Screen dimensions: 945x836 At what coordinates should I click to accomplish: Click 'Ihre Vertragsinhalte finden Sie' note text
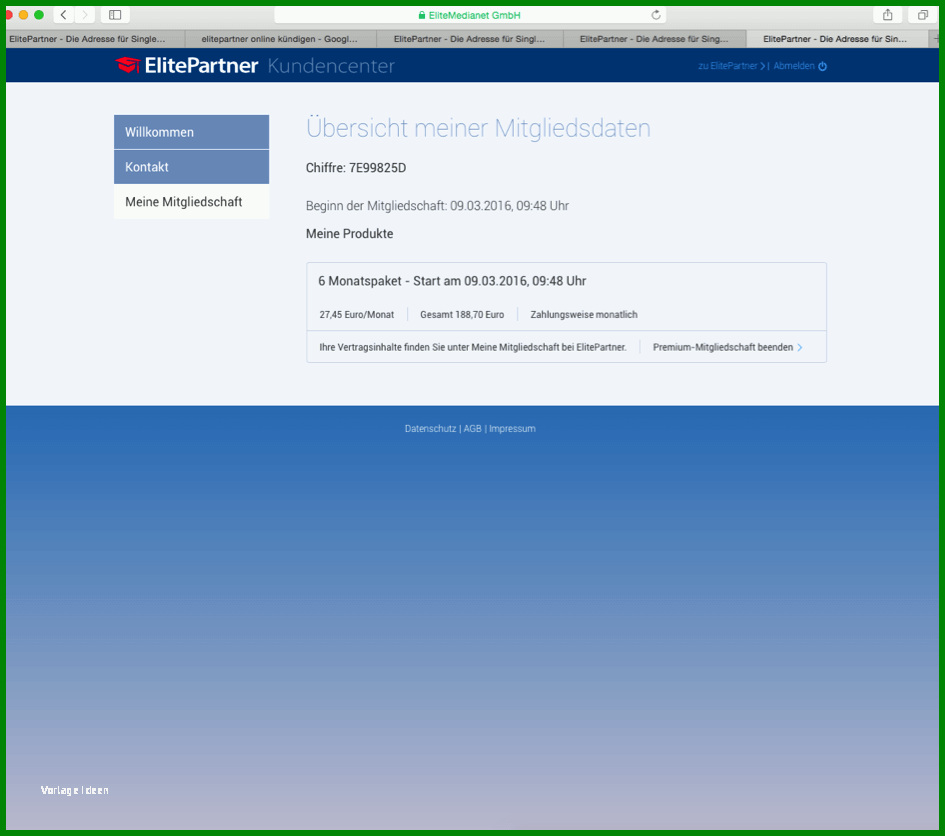[473, 347]
